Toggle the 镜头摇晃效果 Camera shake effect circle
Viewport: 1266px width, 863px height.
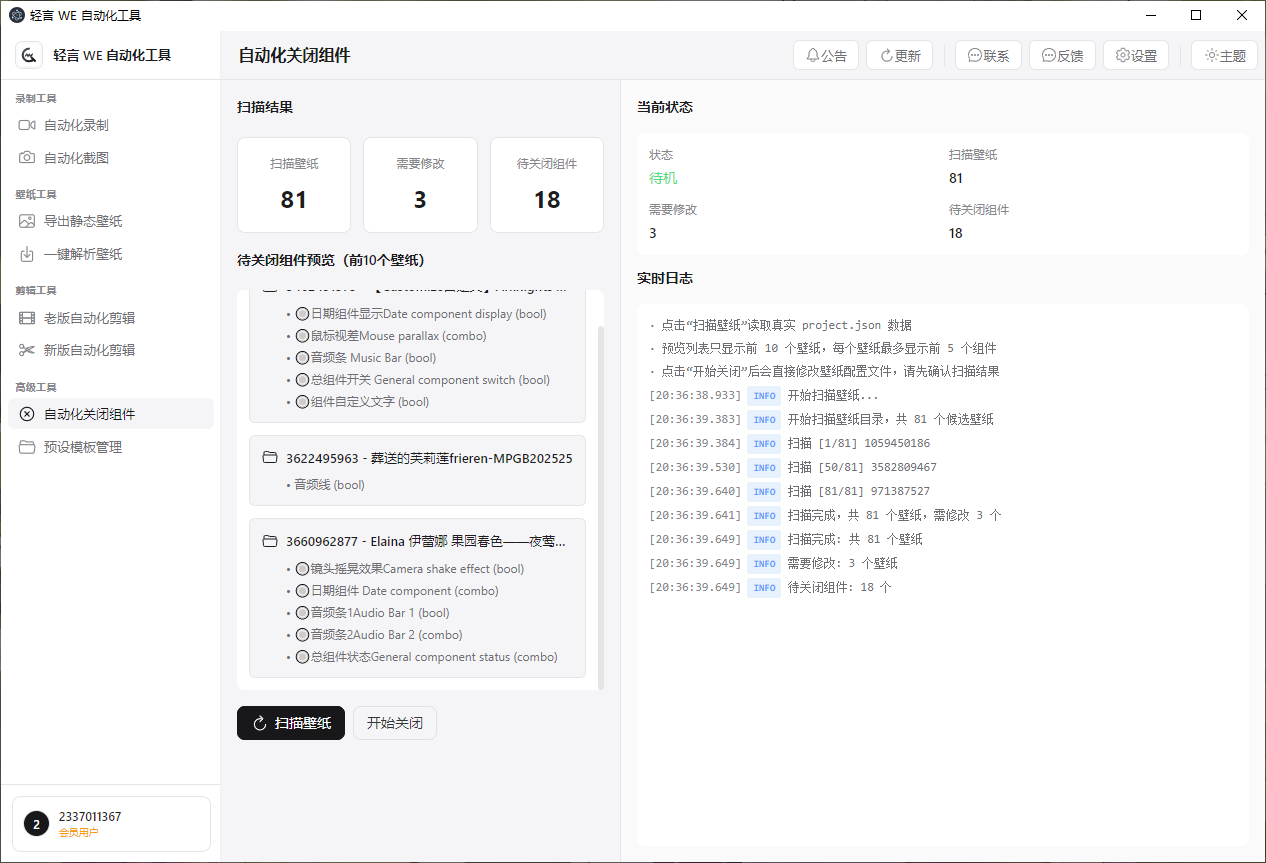303,569
